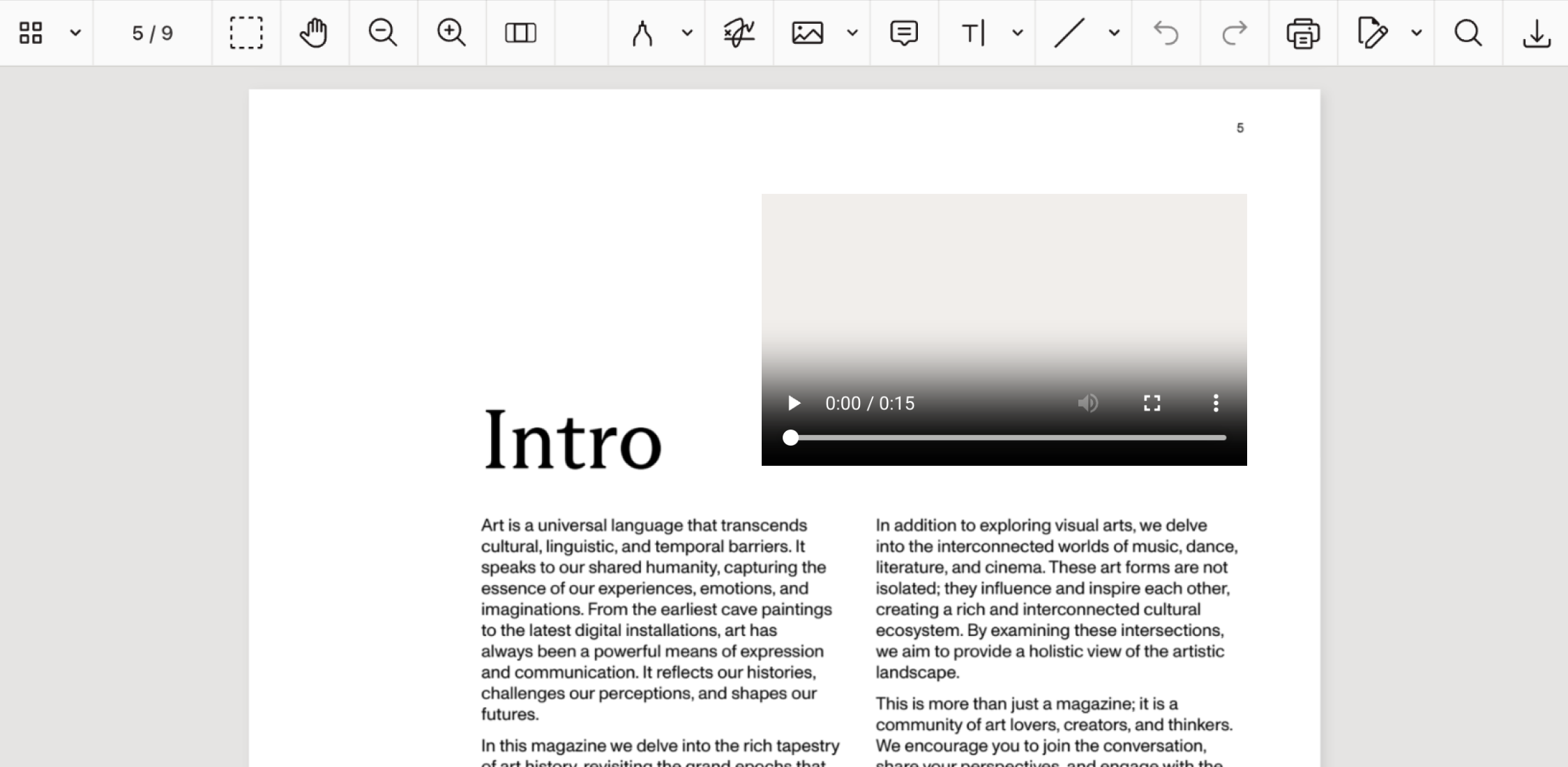Toggle the signature tool
Image resolution: width=1568 pixels, height=767 pixels.
(739, 32)
